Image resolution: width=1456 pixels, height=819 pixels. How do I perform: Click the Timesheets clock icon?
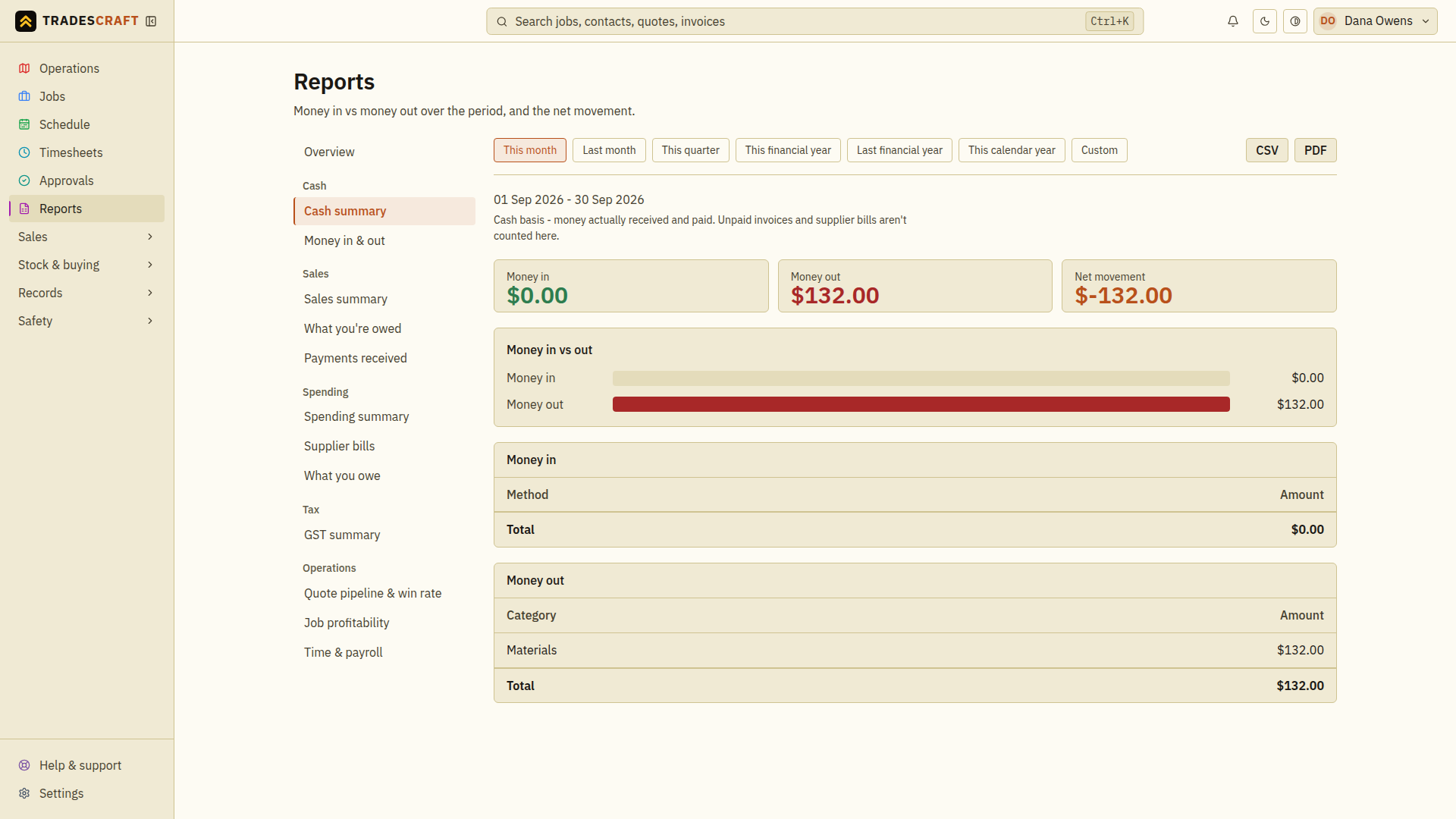(x=24, y=152)
